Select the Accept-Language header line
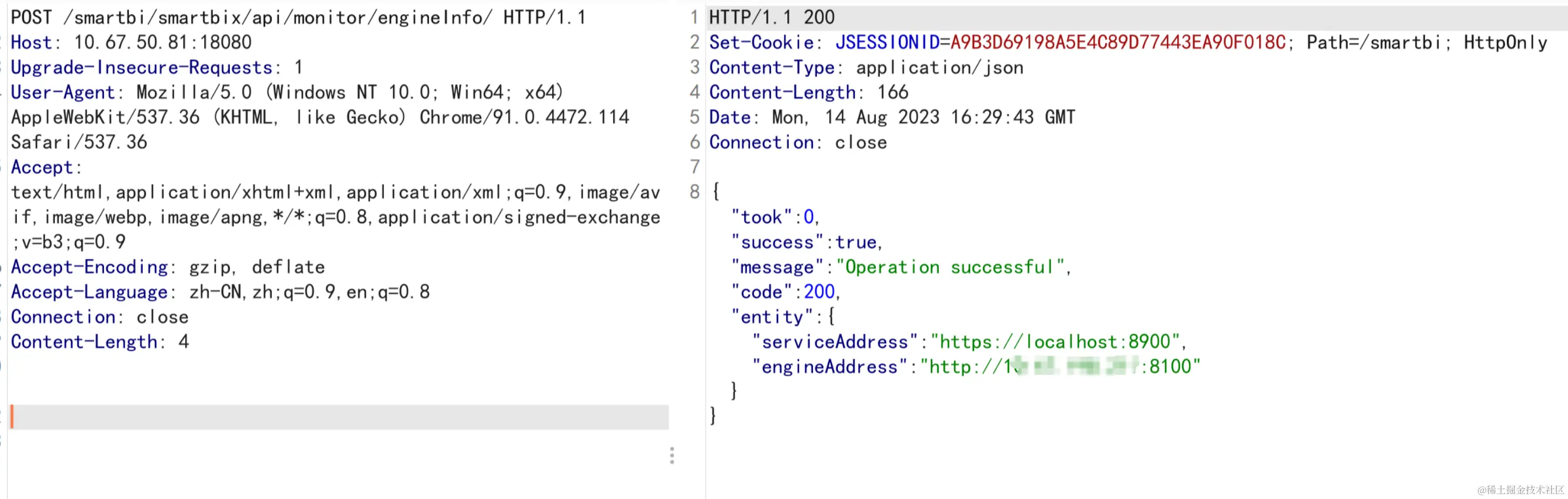The width and height of the screenshot is (1568, 499). (x=220, y=292)
